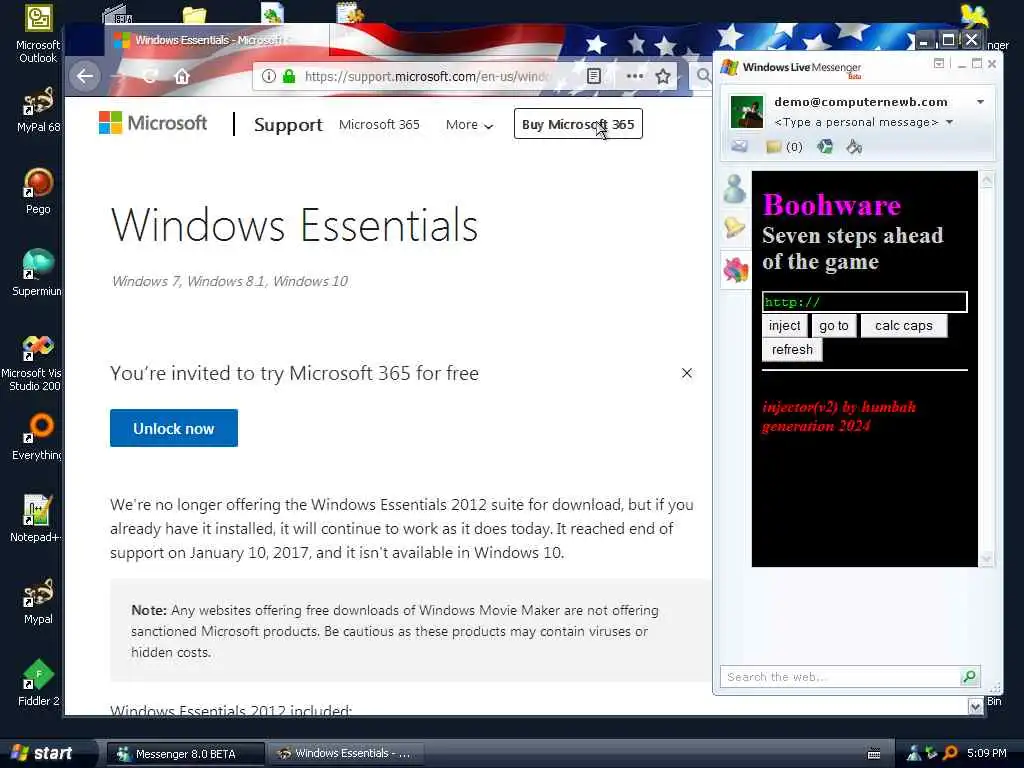Screen dimensions: 1024x768
Task: Click the green padlock security icon
Action: coord(289,76)
